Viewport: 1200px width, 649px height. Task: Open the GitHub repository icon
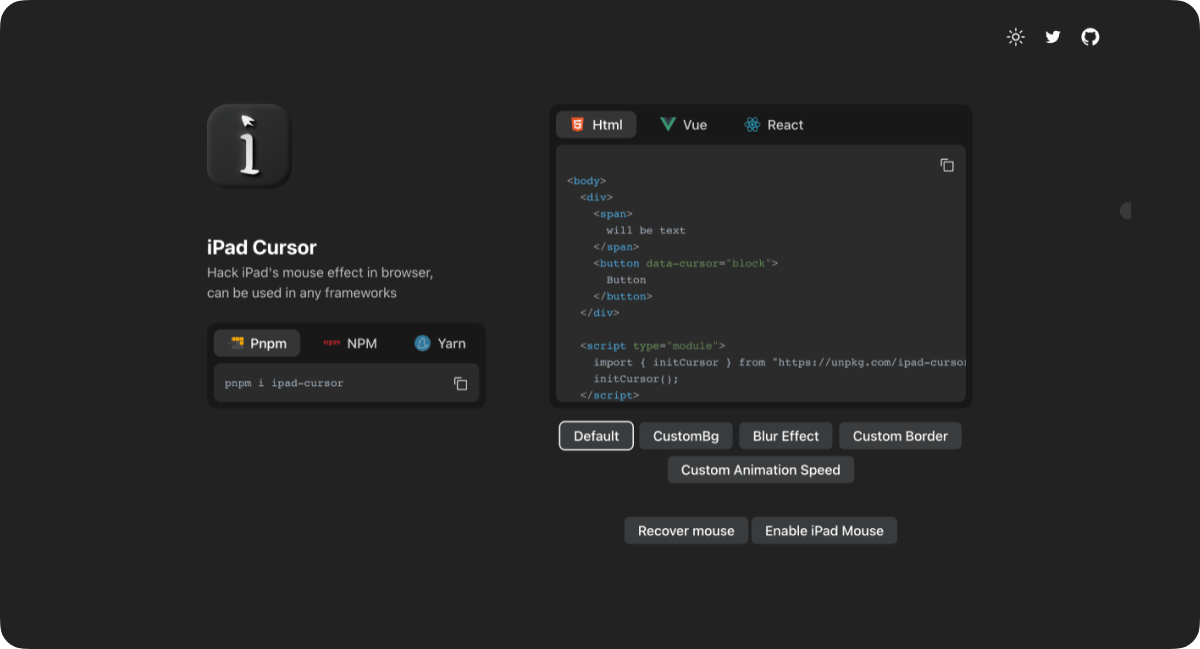coord(1090,37)
